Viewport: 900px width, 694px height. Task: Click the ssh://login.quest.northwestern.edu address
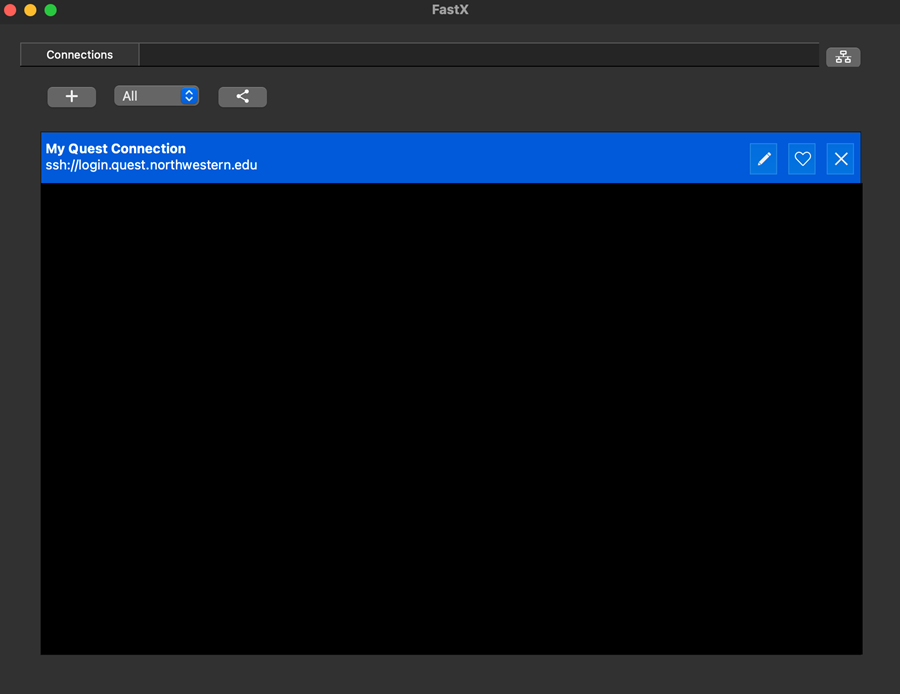(151, 165)
